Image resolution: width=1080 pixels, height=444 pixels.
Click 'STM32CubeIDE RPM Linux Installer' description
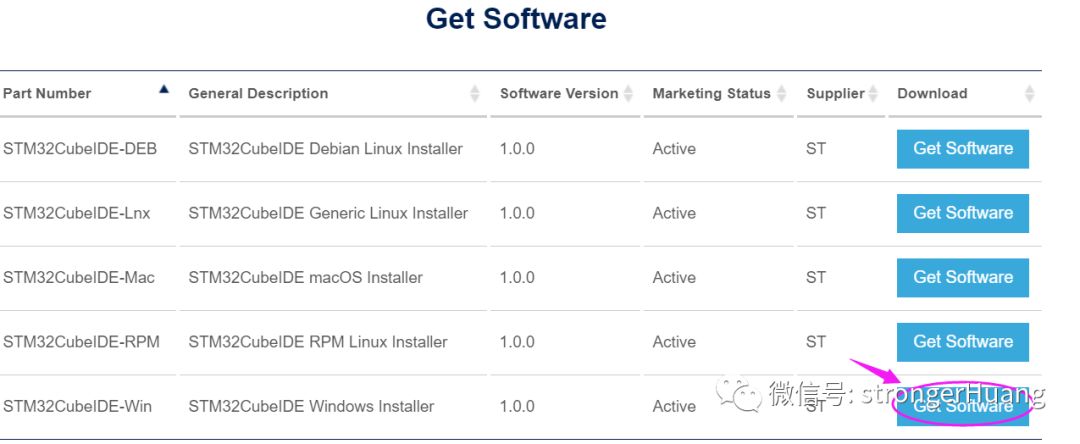click(x=318, y=342)
